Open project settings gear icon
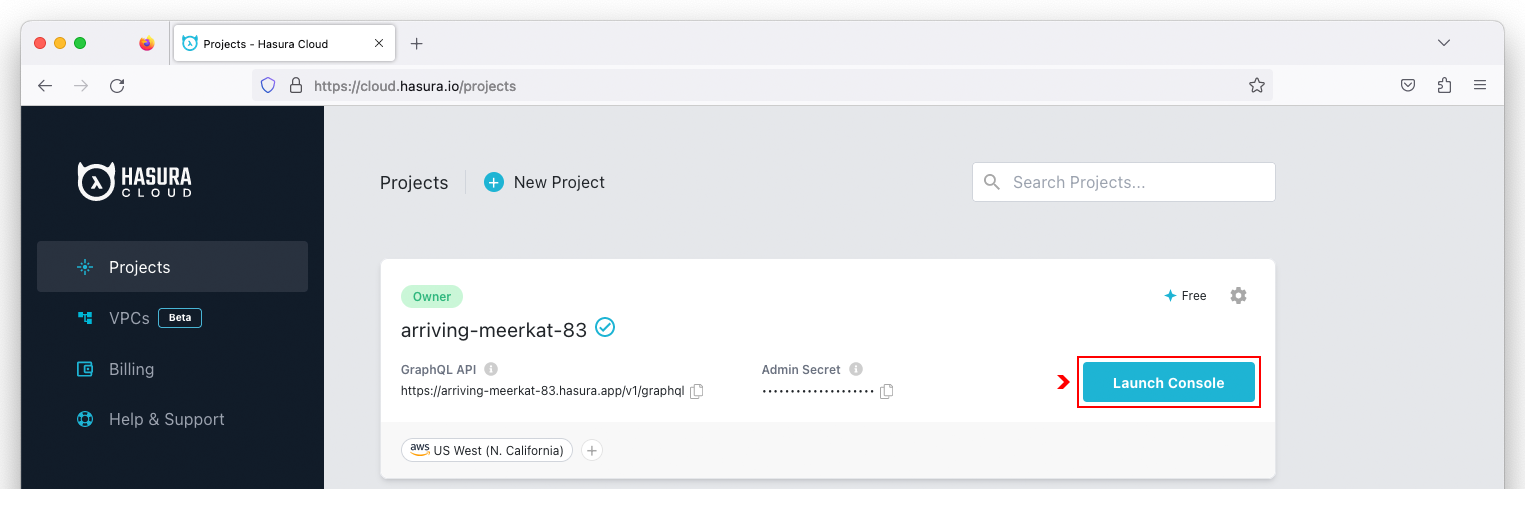 1238,296
